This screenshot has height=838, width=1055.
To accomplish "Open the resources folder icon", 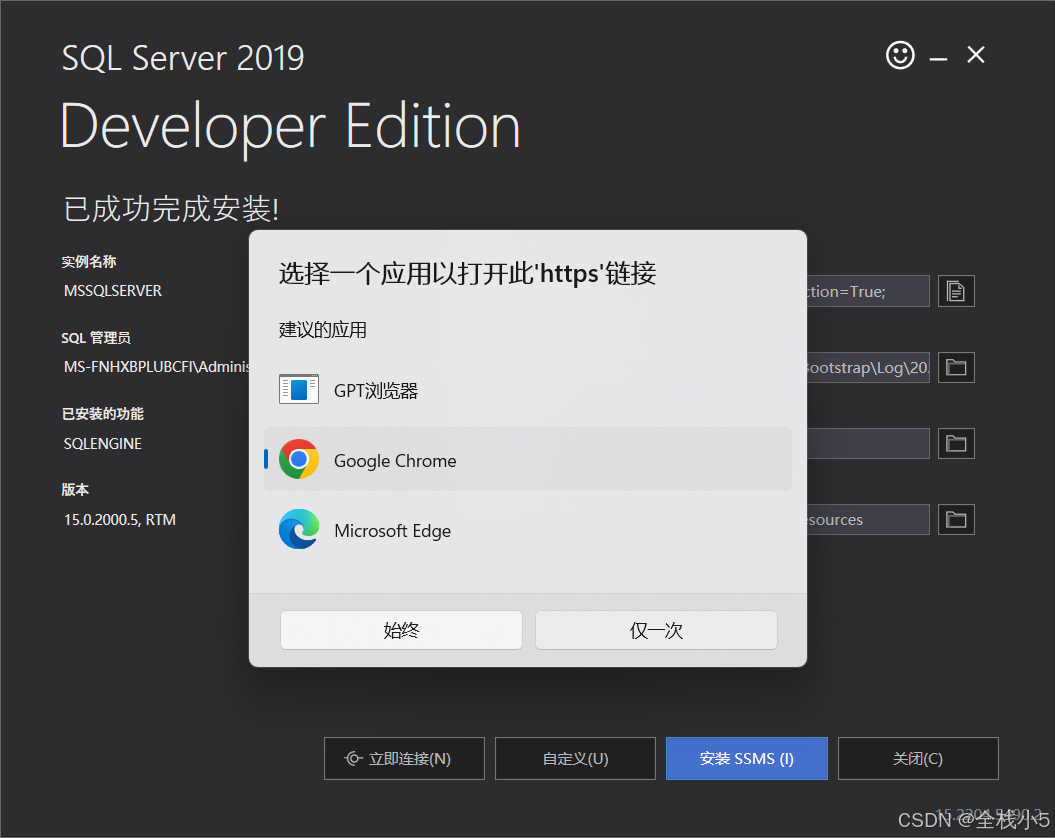I will pyautogui.click(x=955, y=519).
